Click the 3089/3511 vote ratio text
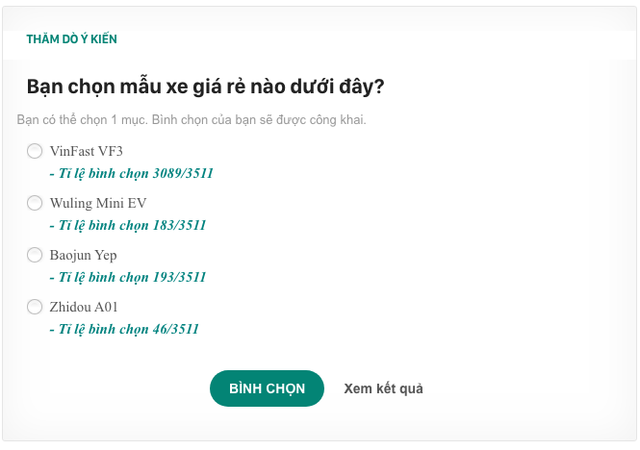The width and height of the screenshot is (640, 450). (x=183, y=173)
